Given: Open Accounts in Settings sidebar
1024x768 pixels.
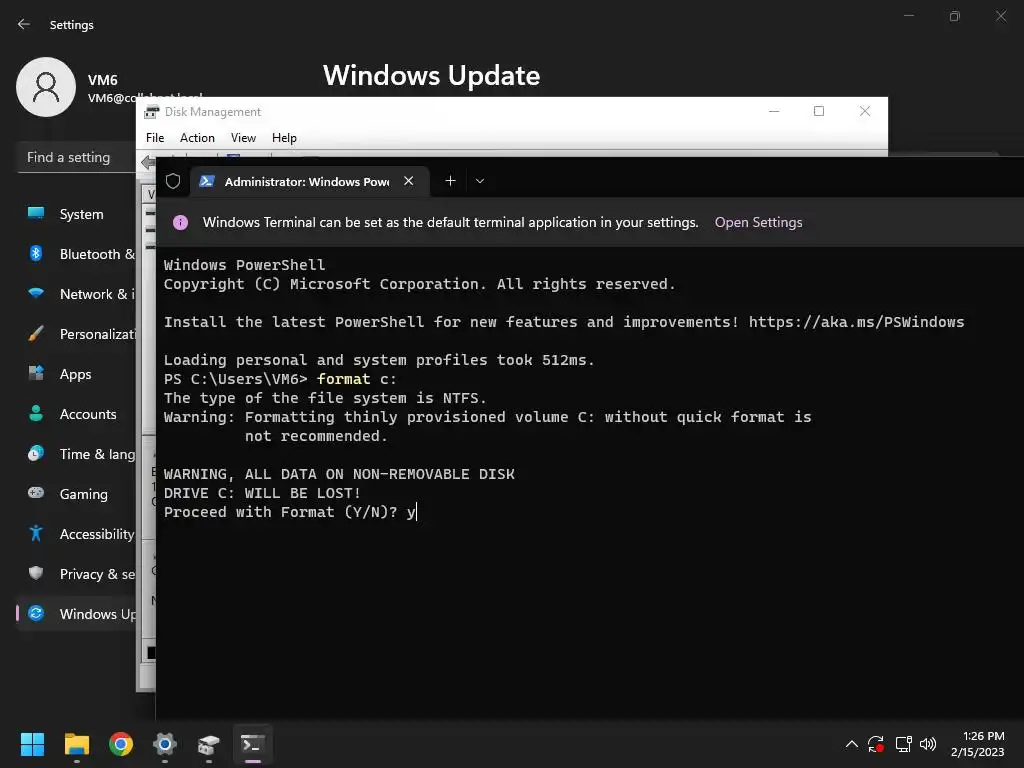Looking at the screenshot, I should click(x=76, y=414).
